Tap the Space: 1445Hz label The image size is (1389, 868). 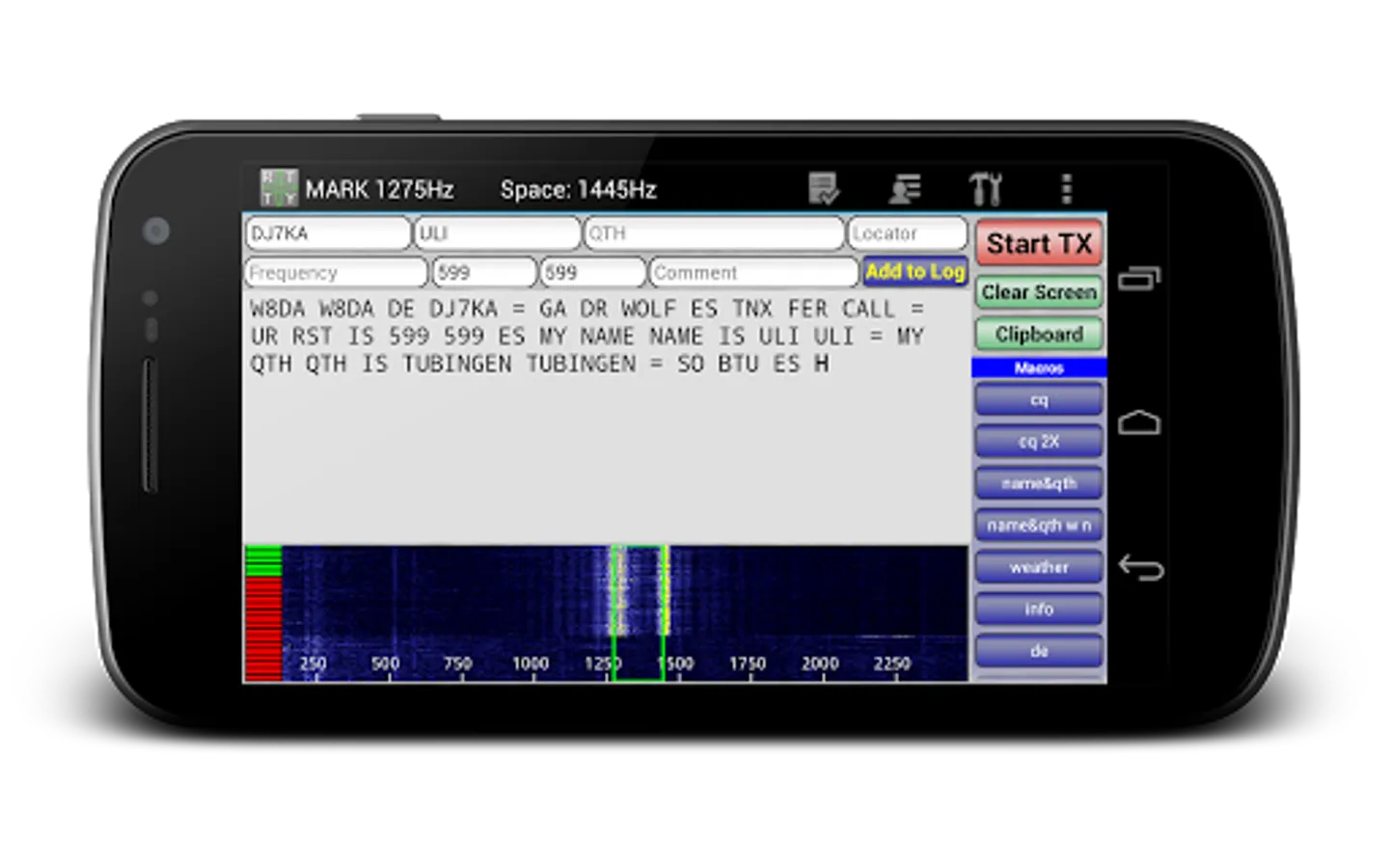(x=578, y=189)
